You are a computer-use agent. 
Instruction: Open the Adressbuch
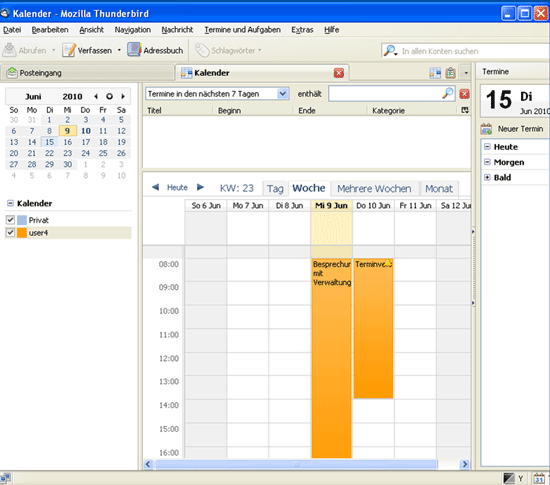pyautogui.click(x=155, y=50)
